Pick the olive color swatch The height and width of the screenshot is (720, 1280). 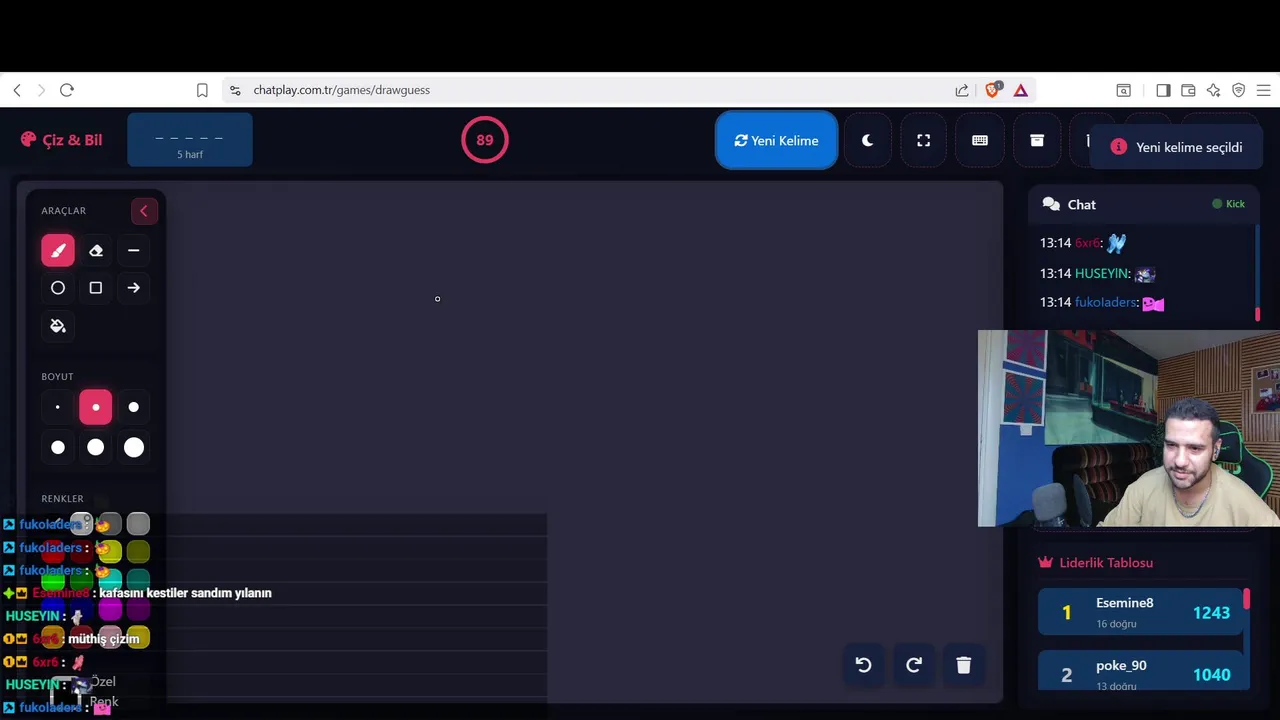pos(138,551)
